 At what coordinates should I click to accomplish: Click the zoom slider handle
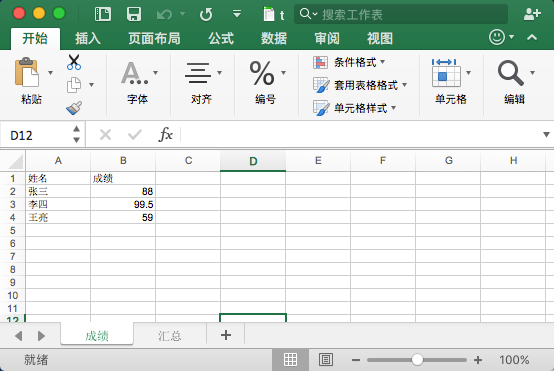click(x=417, y=360)
